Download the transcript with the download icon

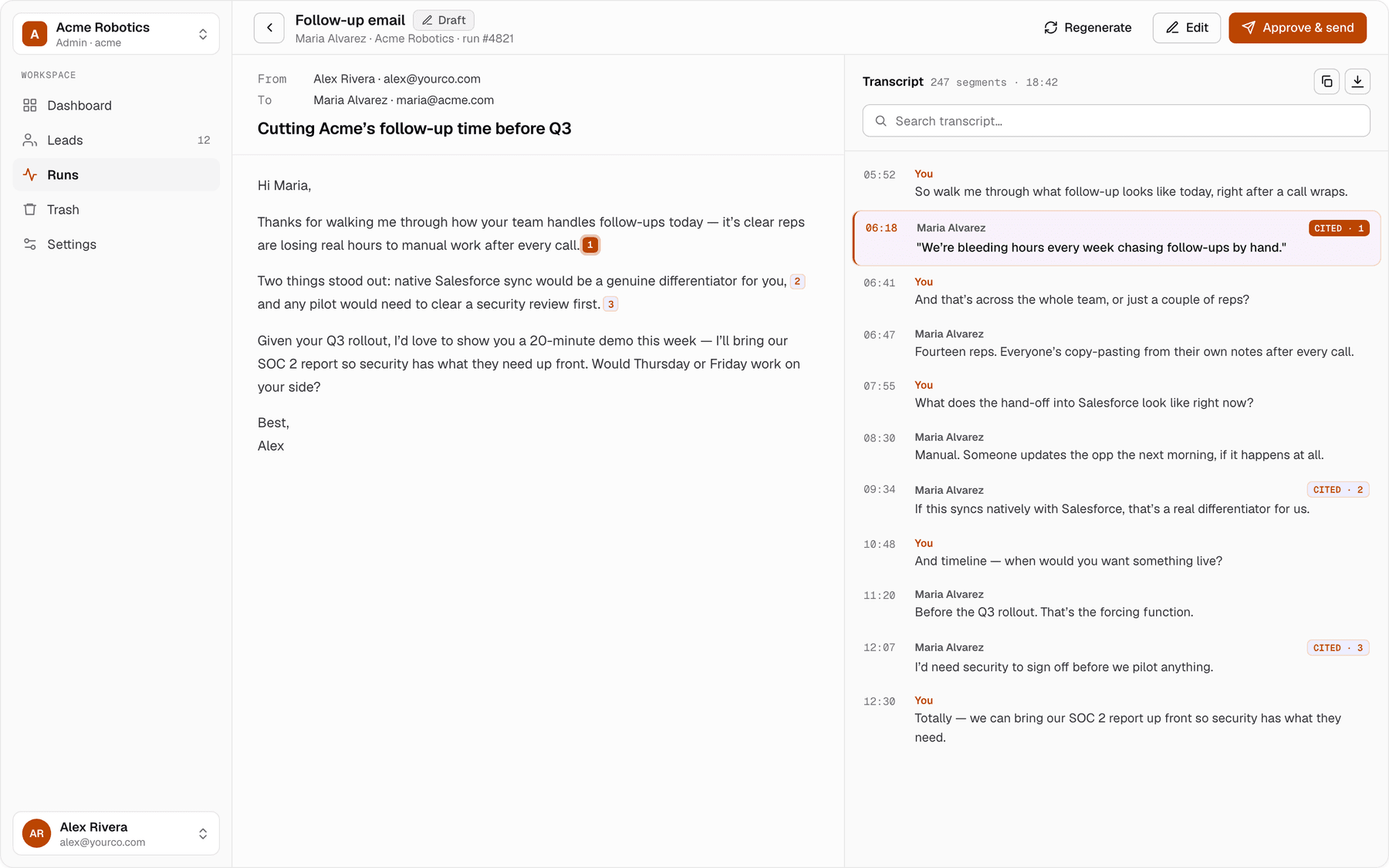point(1357,81)
